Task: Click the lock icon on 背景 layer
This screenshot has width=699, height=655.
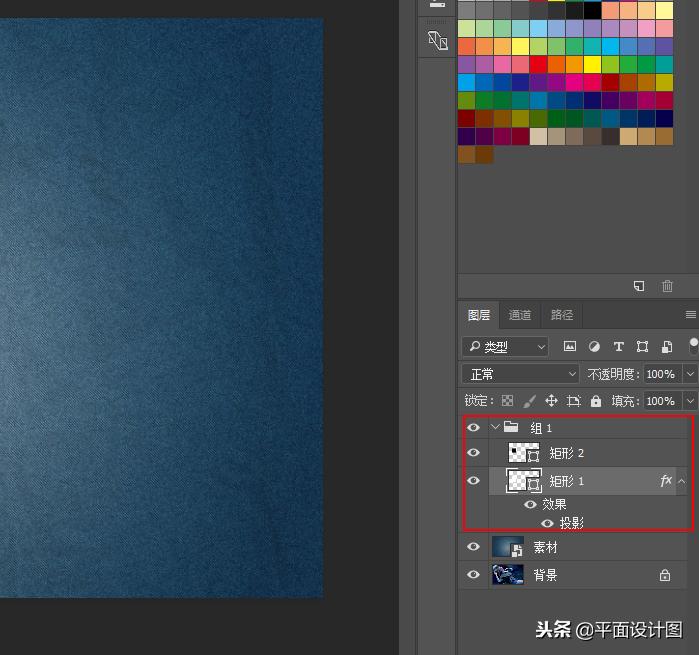Action: [665, 575]
